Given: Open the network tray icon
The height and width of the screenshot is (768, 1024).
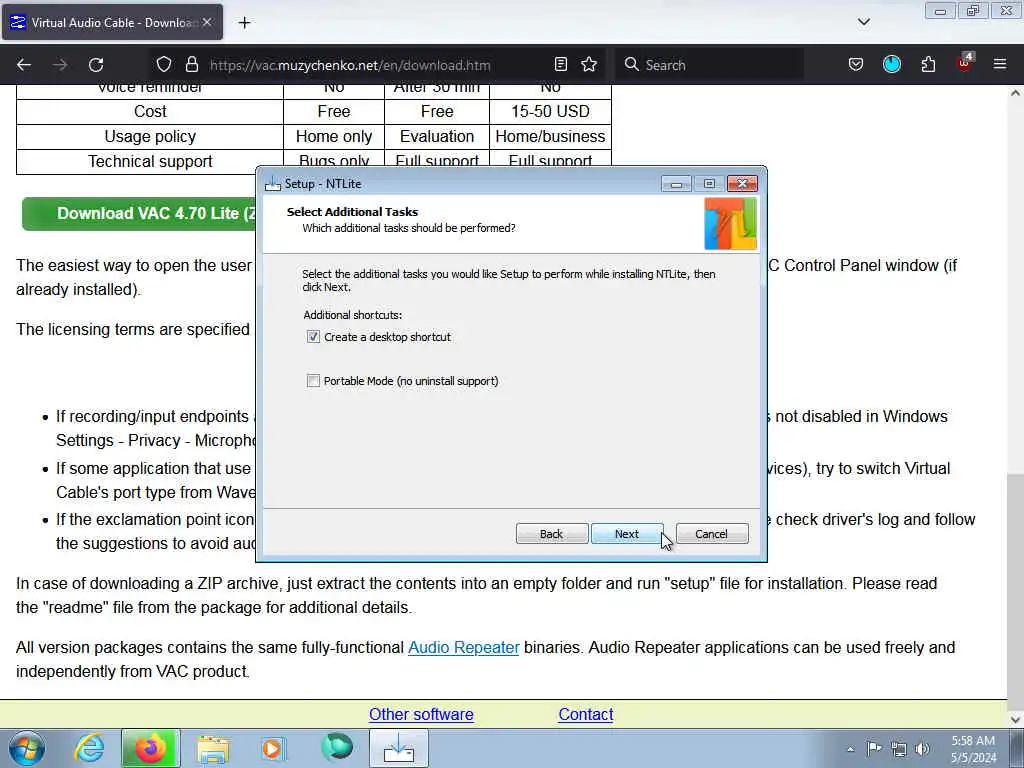Looking at the screenshot, I should [899, 749].
